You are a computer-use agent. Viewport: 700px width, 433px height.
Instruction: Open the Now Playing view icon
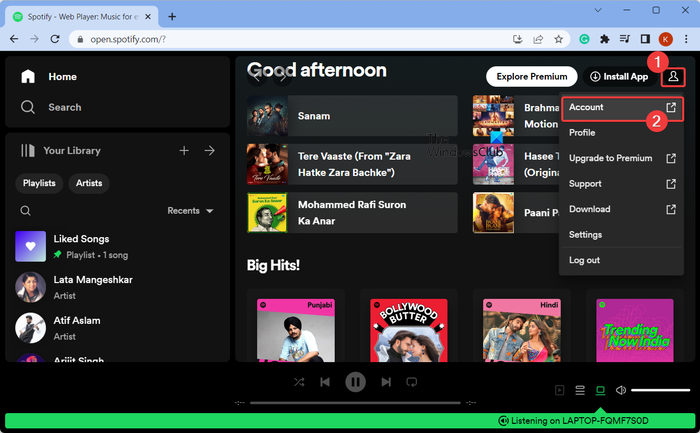click(559, 390)
